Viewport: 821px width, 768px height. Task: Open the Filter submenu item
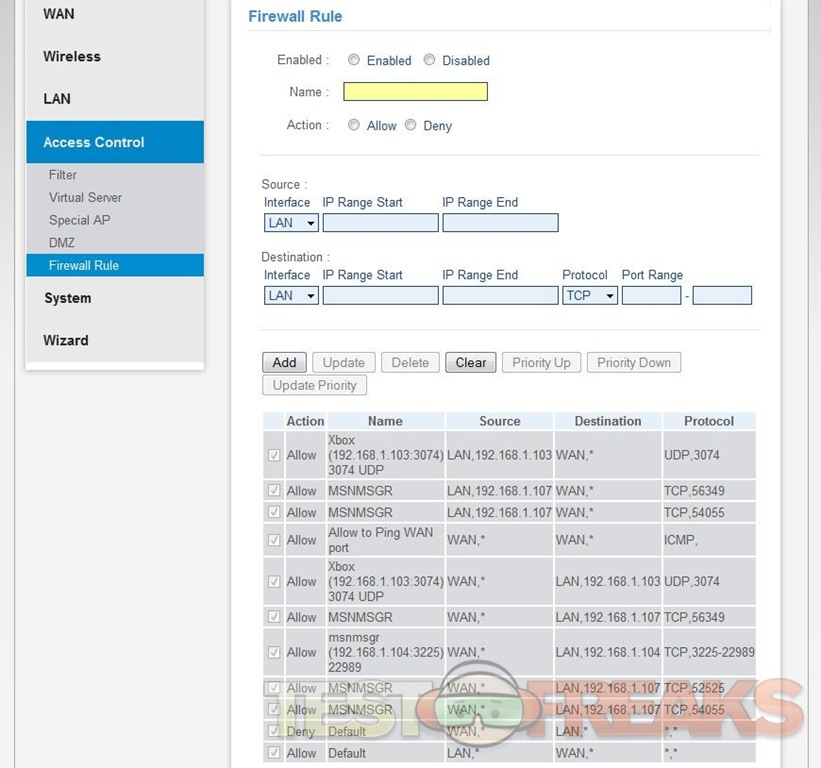(63, 175)
